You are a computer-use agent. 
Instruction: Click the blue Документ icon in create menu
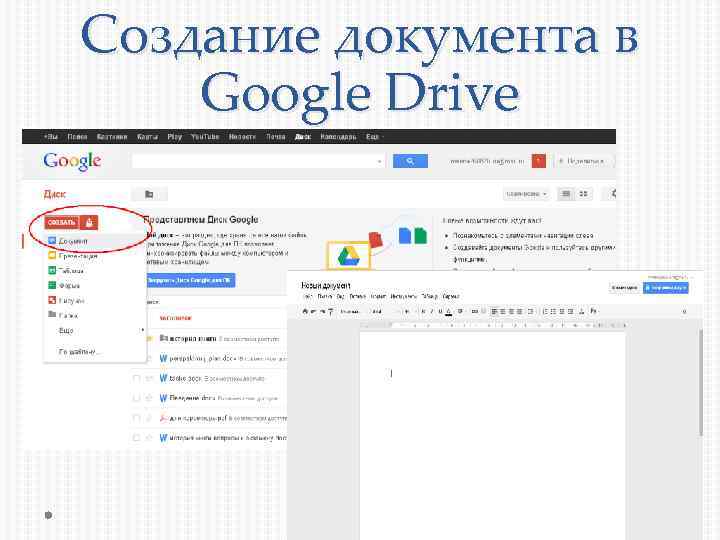click(x=52, y=241)
